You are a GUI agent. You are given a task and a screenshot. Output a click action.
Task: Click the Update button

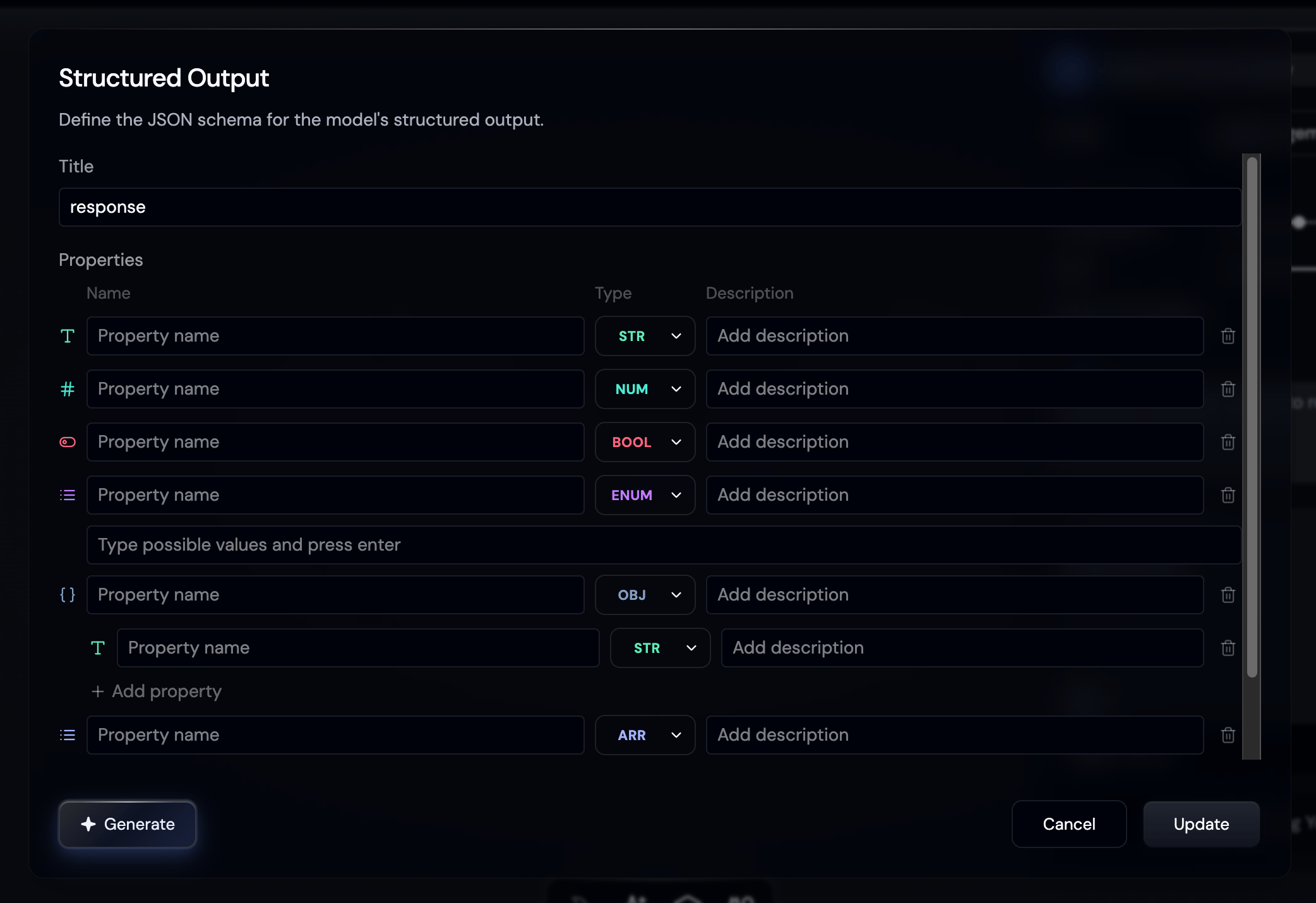coord(1201,824)
